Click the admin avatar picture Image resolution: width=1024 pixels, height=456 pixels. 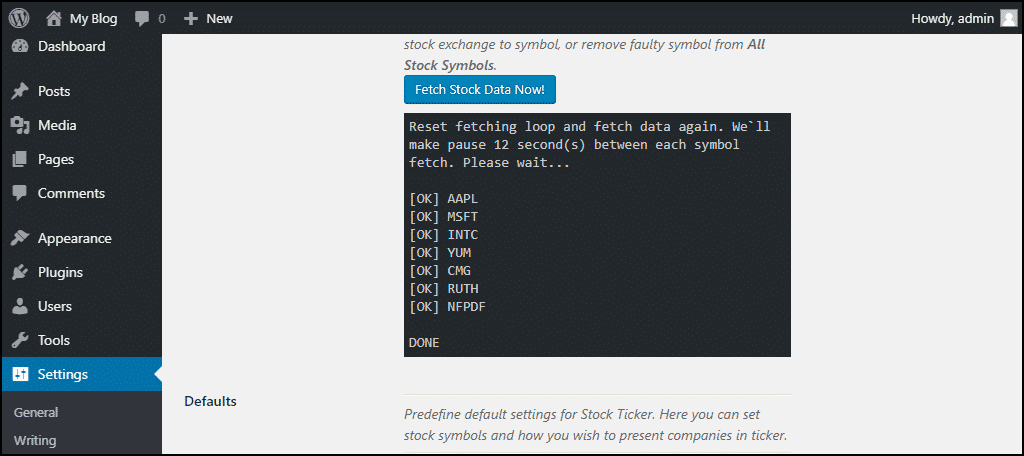[1008, 18]
